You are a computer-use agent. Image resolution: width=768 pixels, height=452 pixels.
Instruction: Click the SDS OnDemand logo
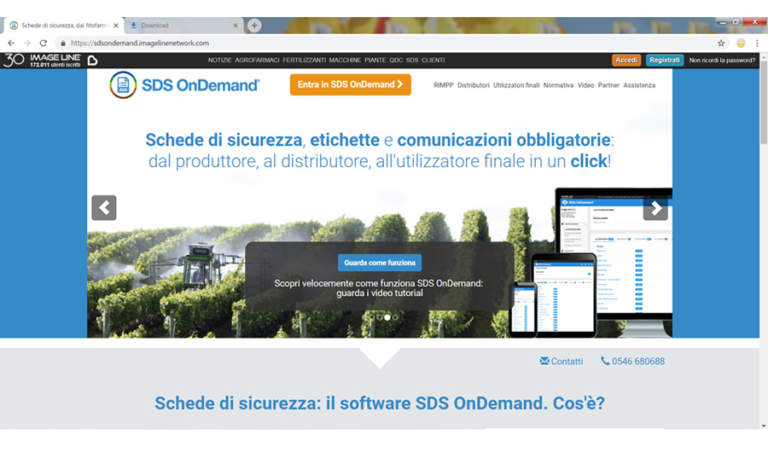[184, 85]
